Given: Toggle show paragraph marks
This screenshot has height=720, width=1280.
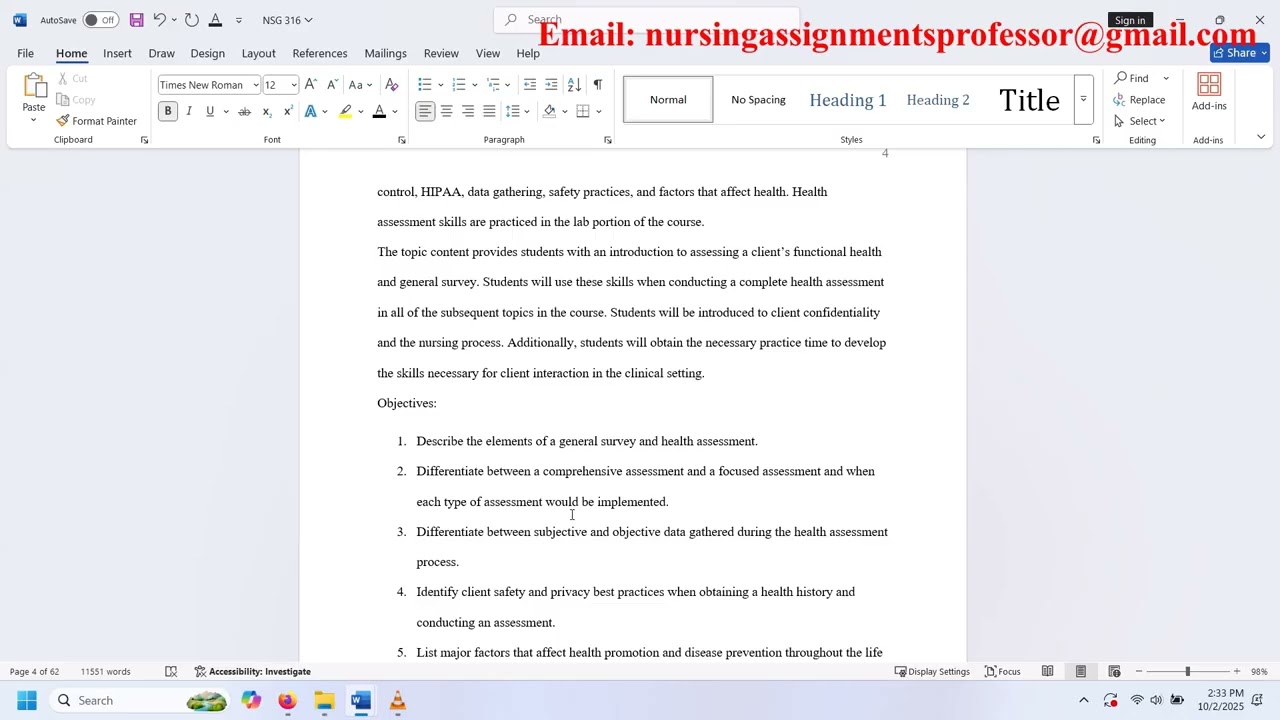Looking at the screenshot, I should click(x=597, y=85).
